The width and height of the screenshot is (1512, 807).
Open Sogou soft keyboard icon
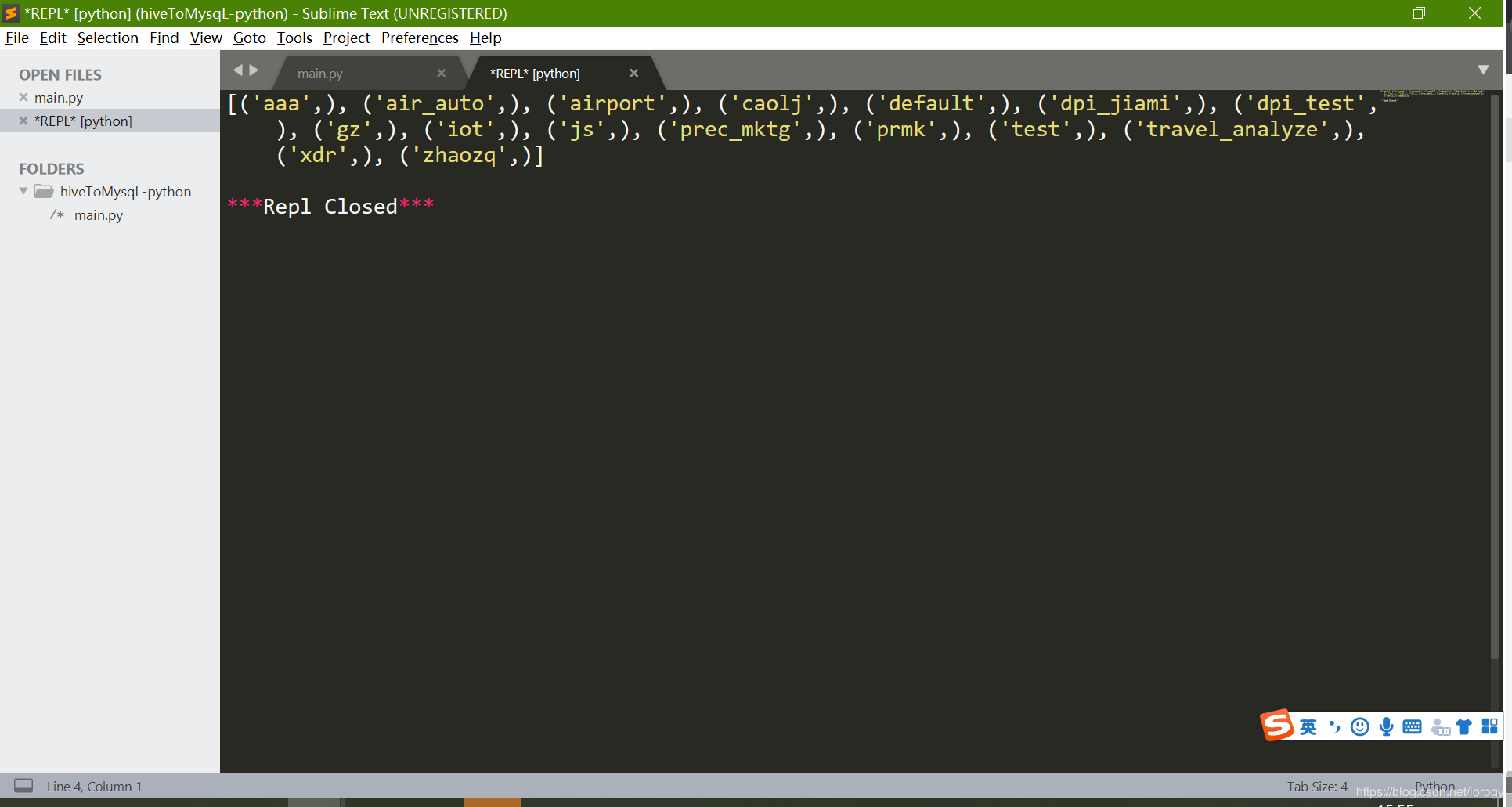tap(1412, 726)
